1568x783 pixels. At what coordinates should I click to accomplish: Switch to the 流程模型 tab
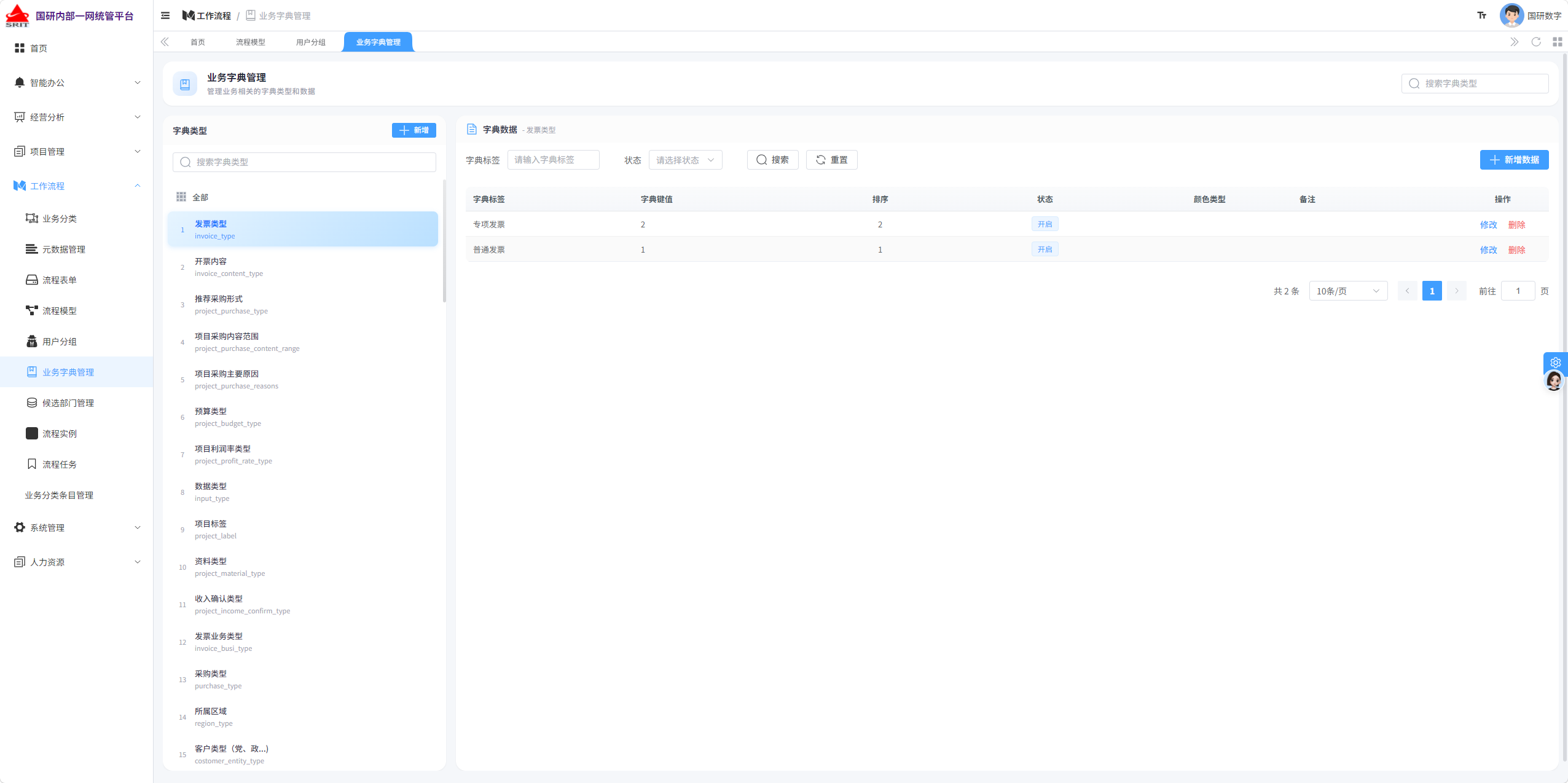(x=251, y=42)
